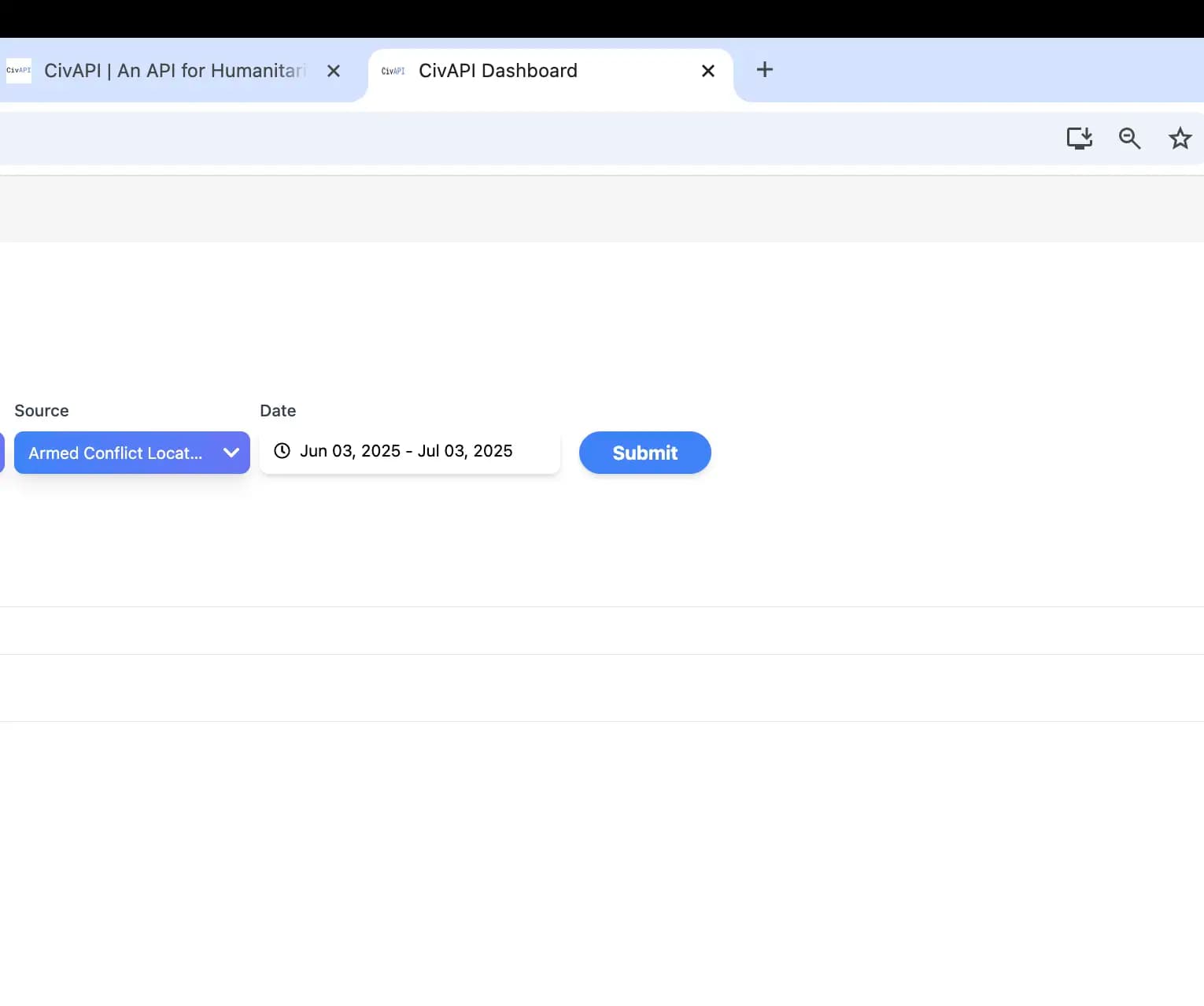Click the CivAPI Dashboard tab favicon

pyautogui.click(x=393, y=71)
